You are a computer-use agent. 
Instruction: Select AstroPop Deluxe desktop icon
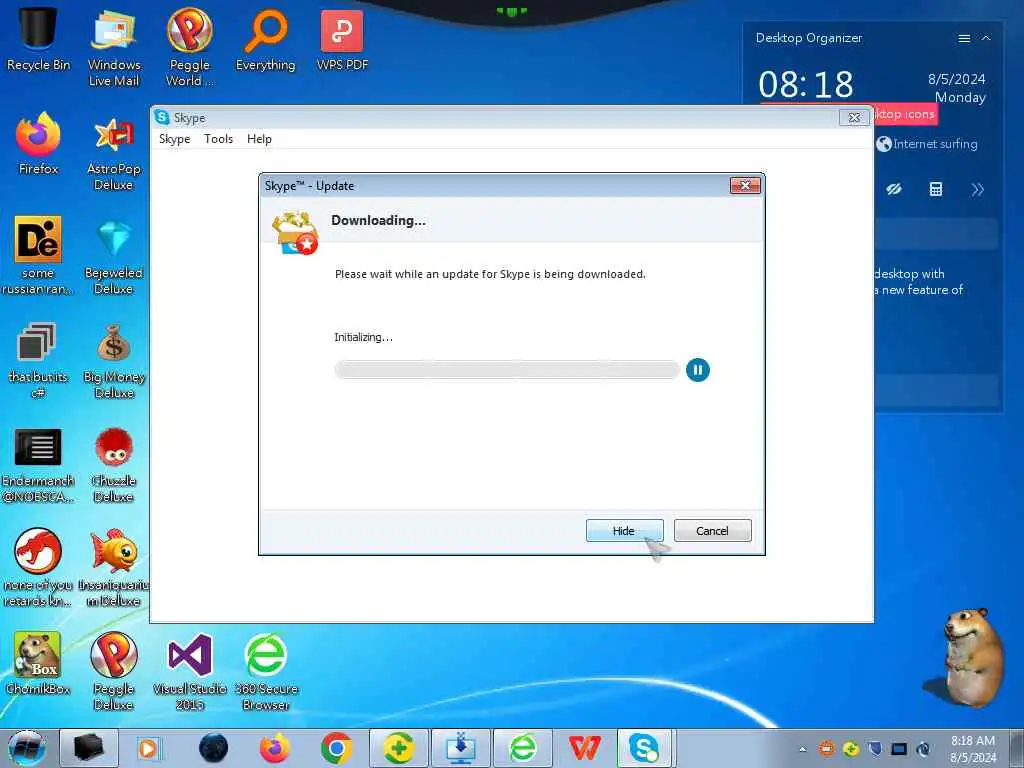(x=114, y=153)
